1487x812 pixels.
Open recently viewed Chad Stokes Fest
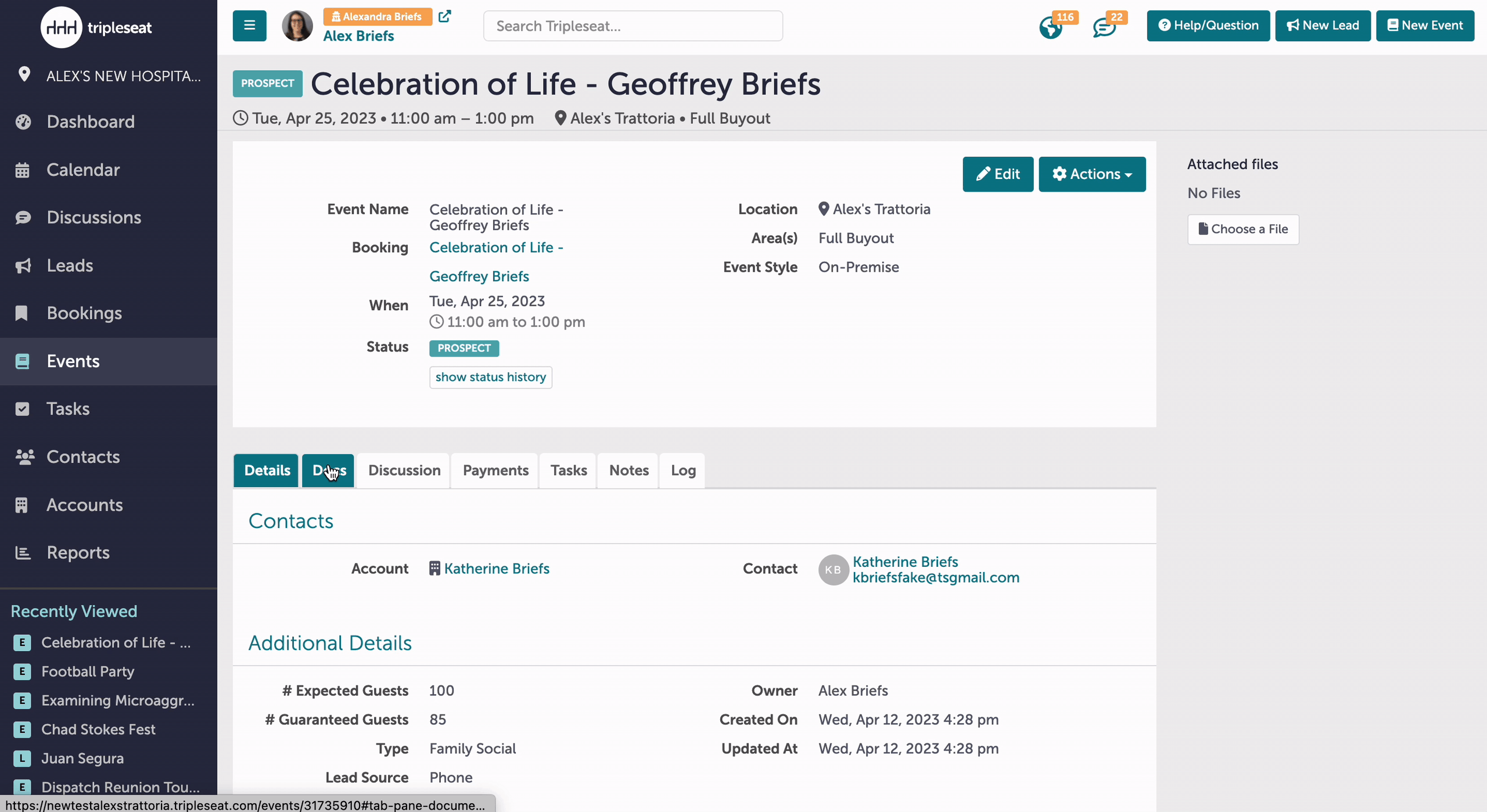pyautogui.click(x=98, y=730)
